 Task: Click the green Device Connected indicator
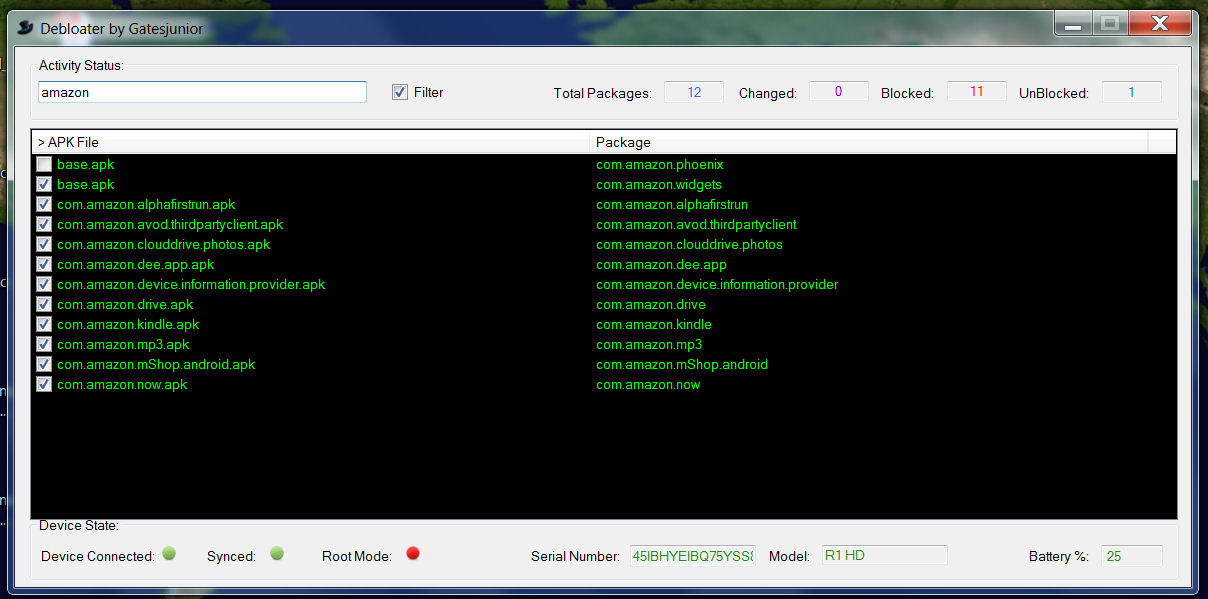(x=169, y=553)
